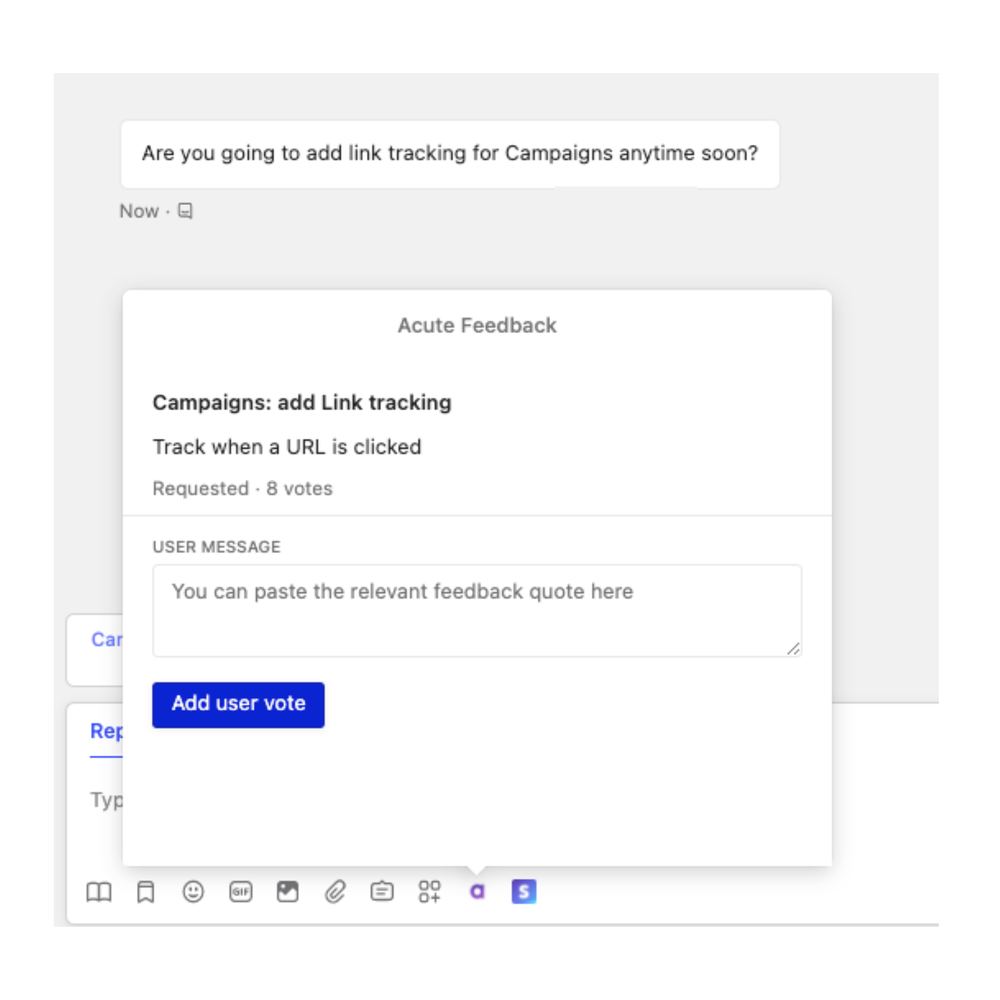Open the emoji picker

pyautogui.click(x=193, y=892)
